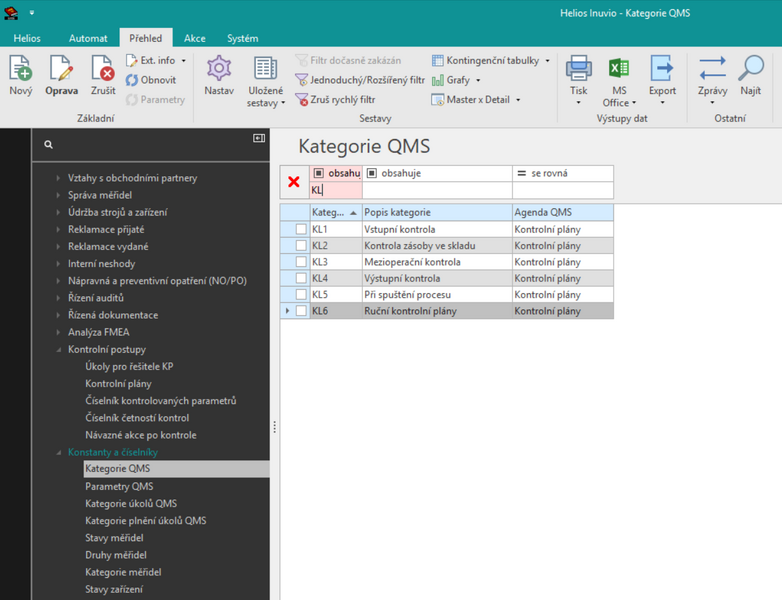Check the box for row KL1
The width and height of the screenshot is (782, 600).
(x=301, y=229)
